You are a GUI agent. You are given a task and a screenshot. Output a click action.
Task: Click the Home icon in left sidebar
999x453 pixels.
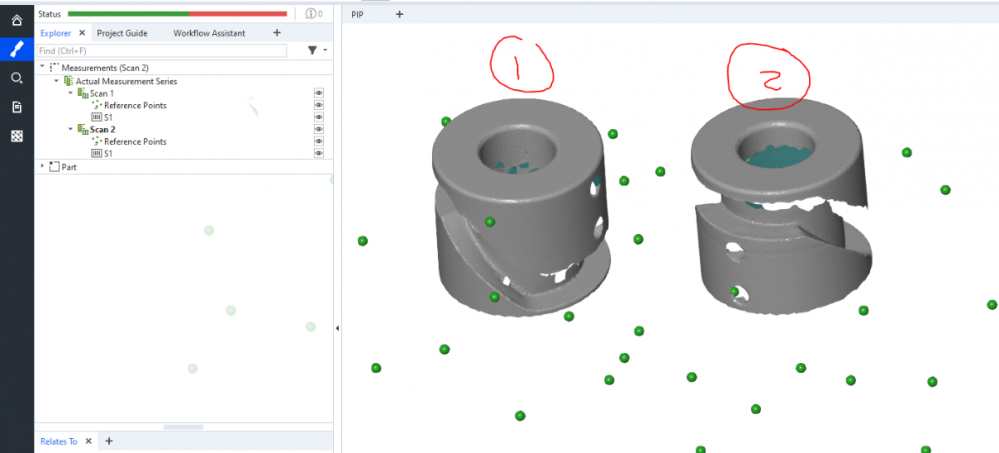[x=16, y=20]
